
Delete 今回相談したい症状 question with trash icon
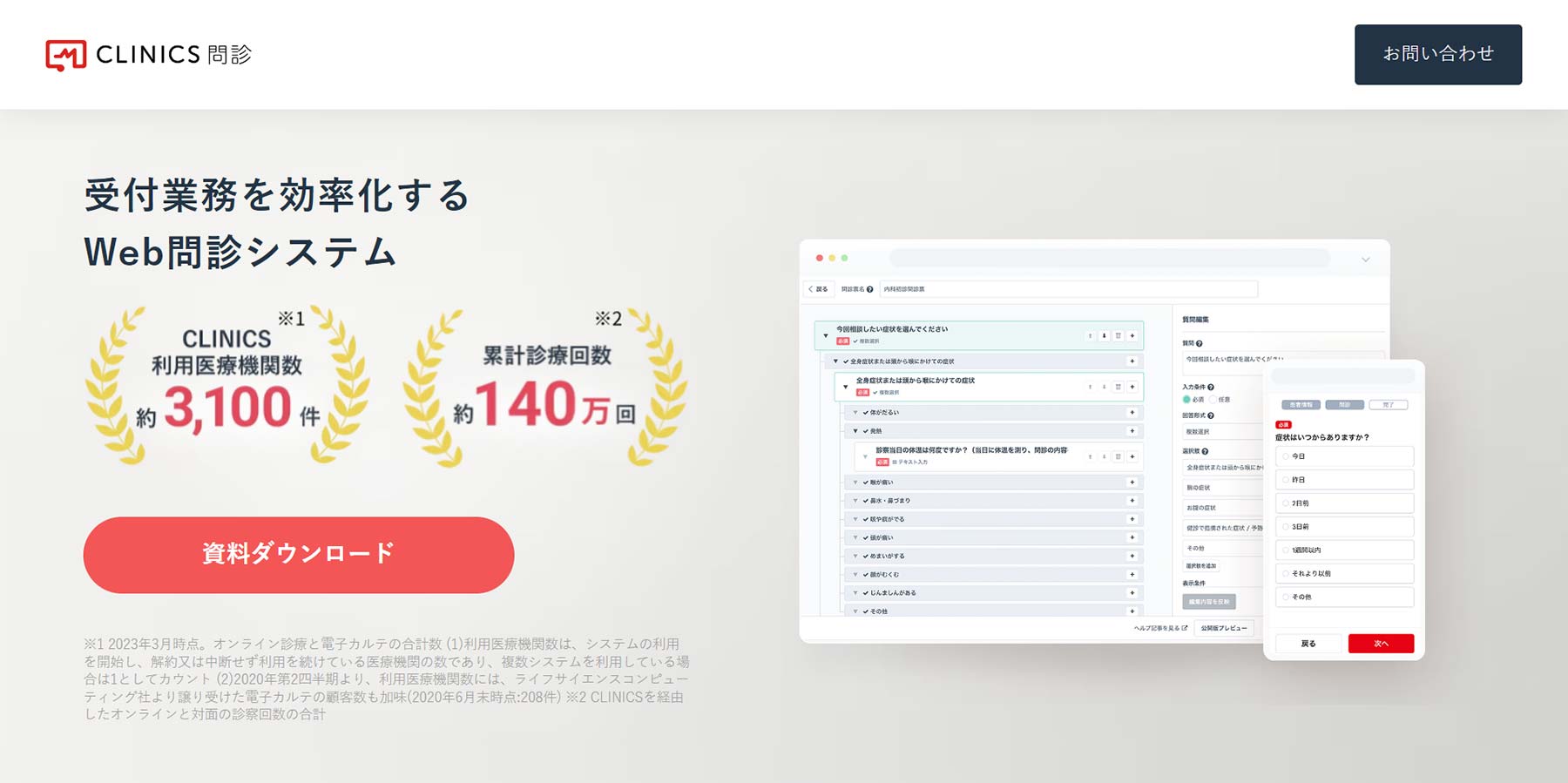(x=1119, y=335)
